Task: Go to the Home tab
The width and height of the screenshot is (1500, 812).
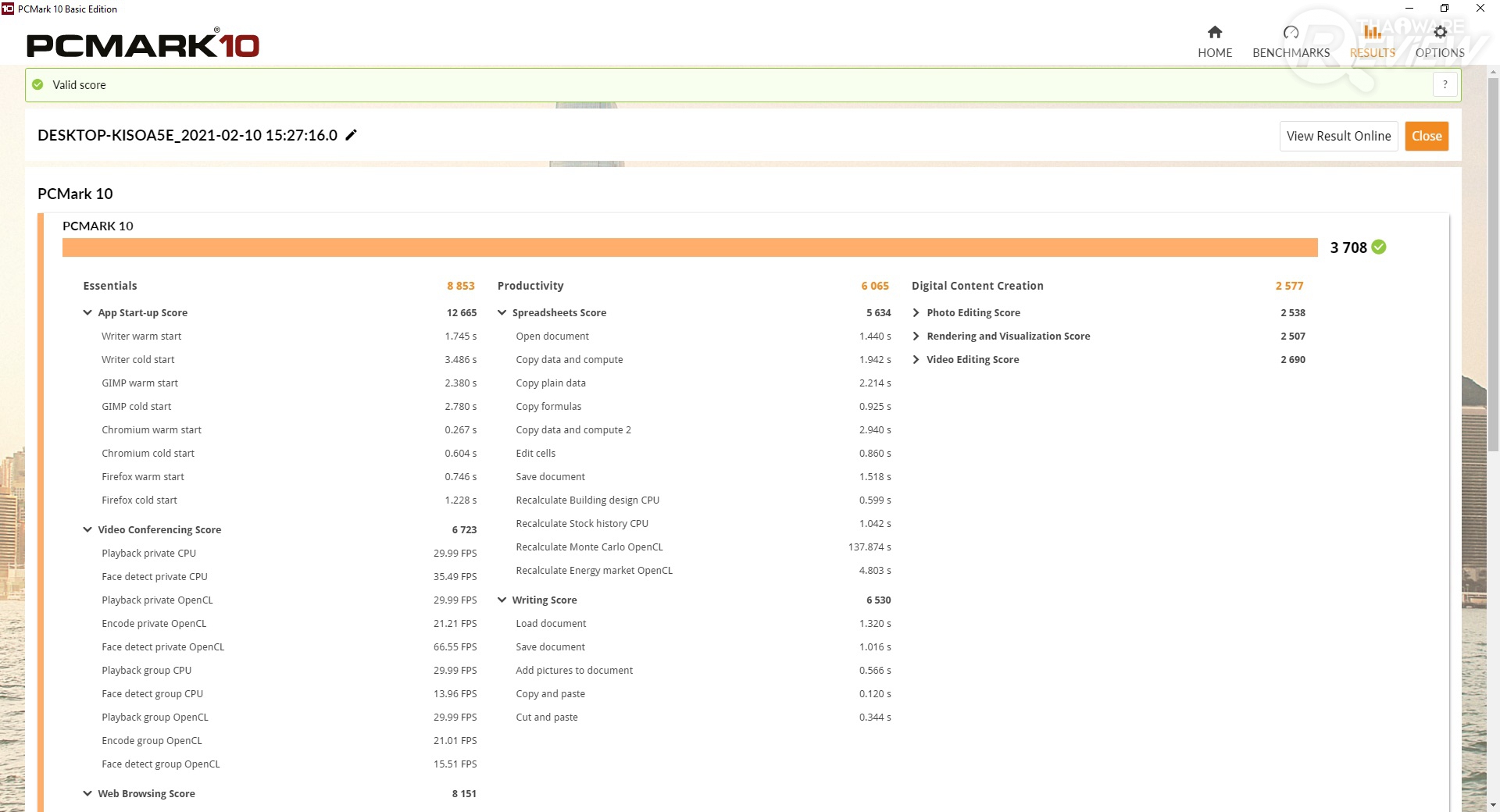Action: pos(1215,42)
